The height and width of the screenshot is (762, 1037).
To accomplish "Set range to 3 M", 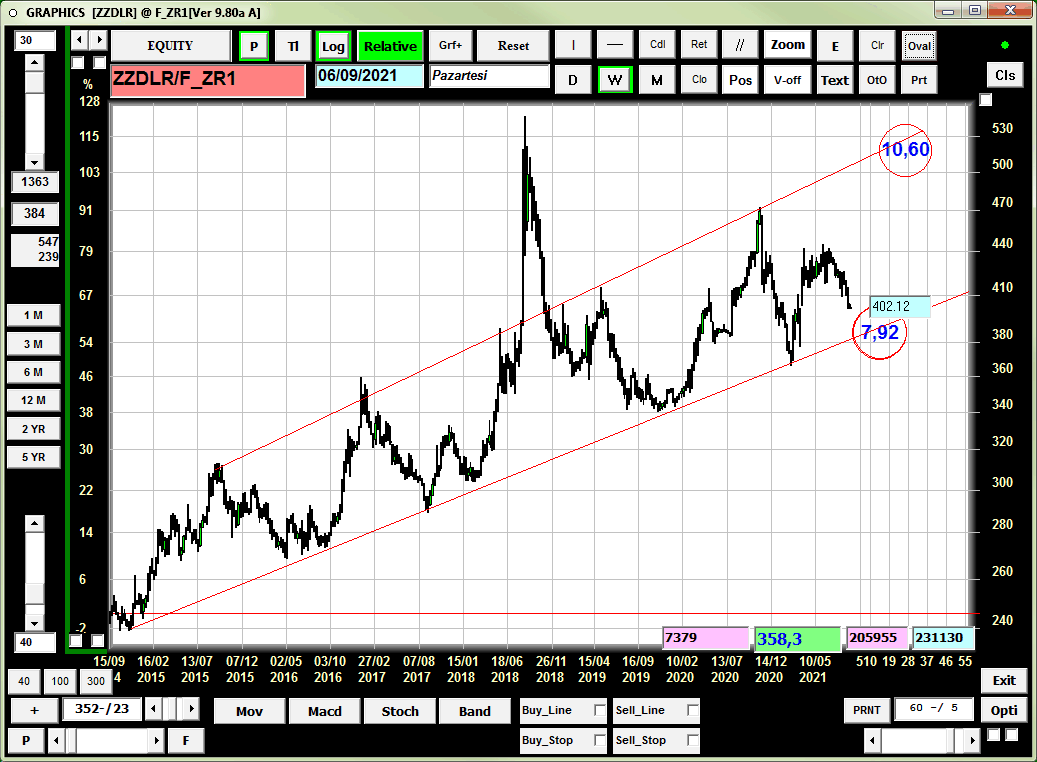I will click(33, 344).
